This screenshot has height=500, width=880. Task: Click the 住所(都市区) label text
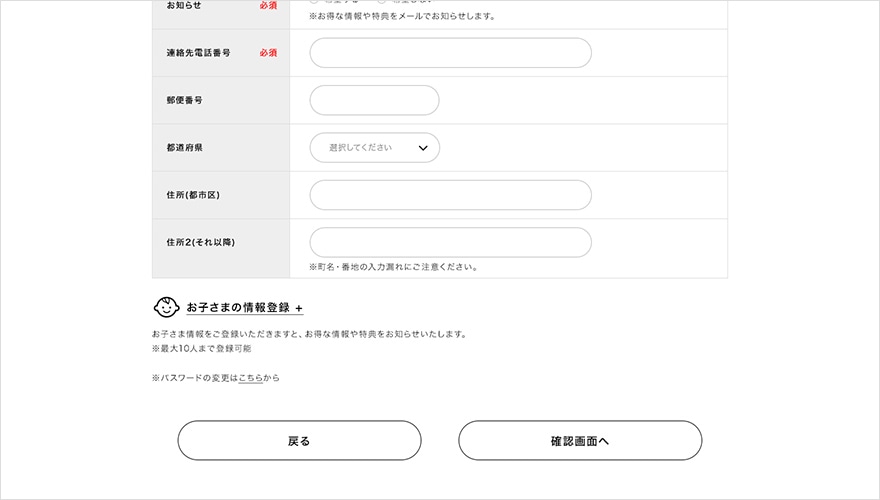click(x=192, y=195)
